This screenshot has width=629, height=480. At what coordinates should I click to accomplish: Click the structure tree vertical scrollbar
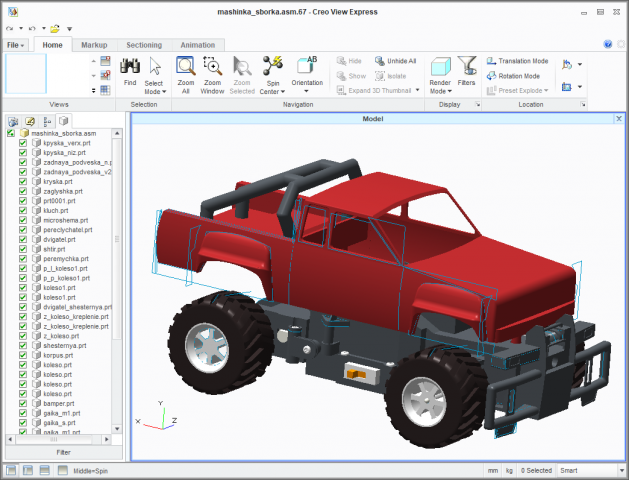click(117, 281)
